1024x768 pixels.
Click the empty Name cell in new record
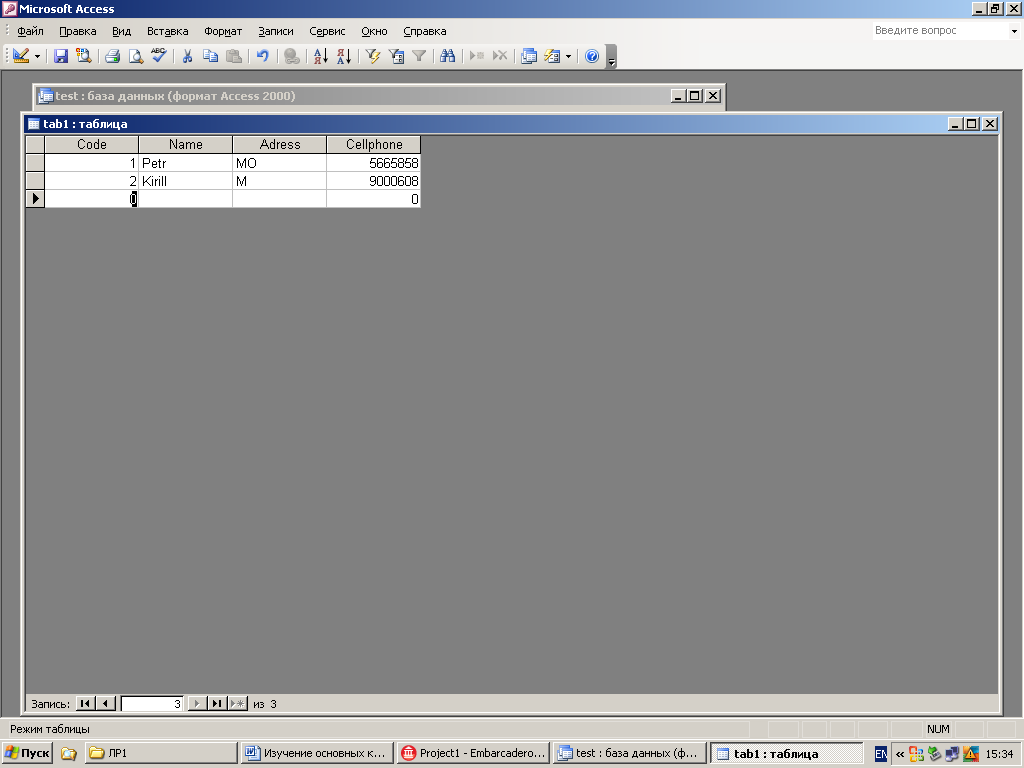(x=185, y=199)
